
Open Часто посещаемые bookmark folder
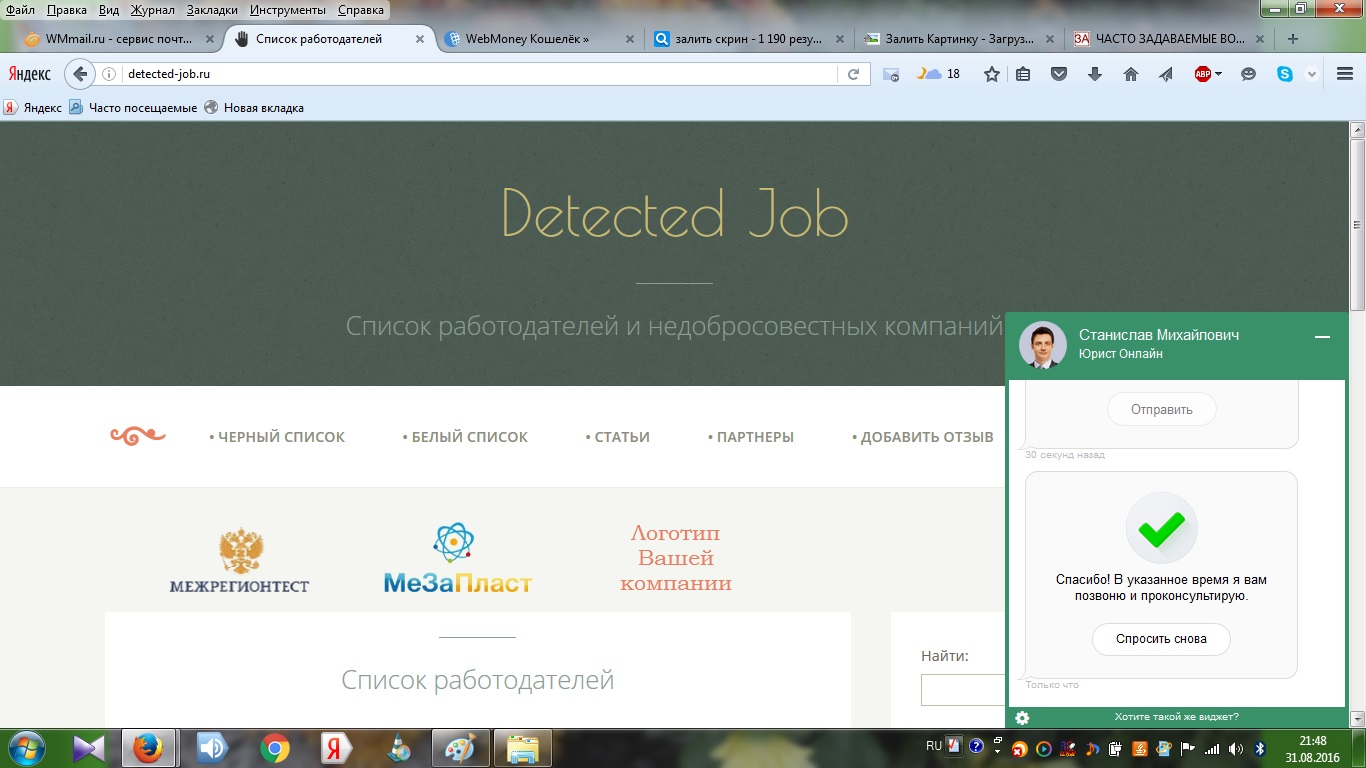point(133,107)
